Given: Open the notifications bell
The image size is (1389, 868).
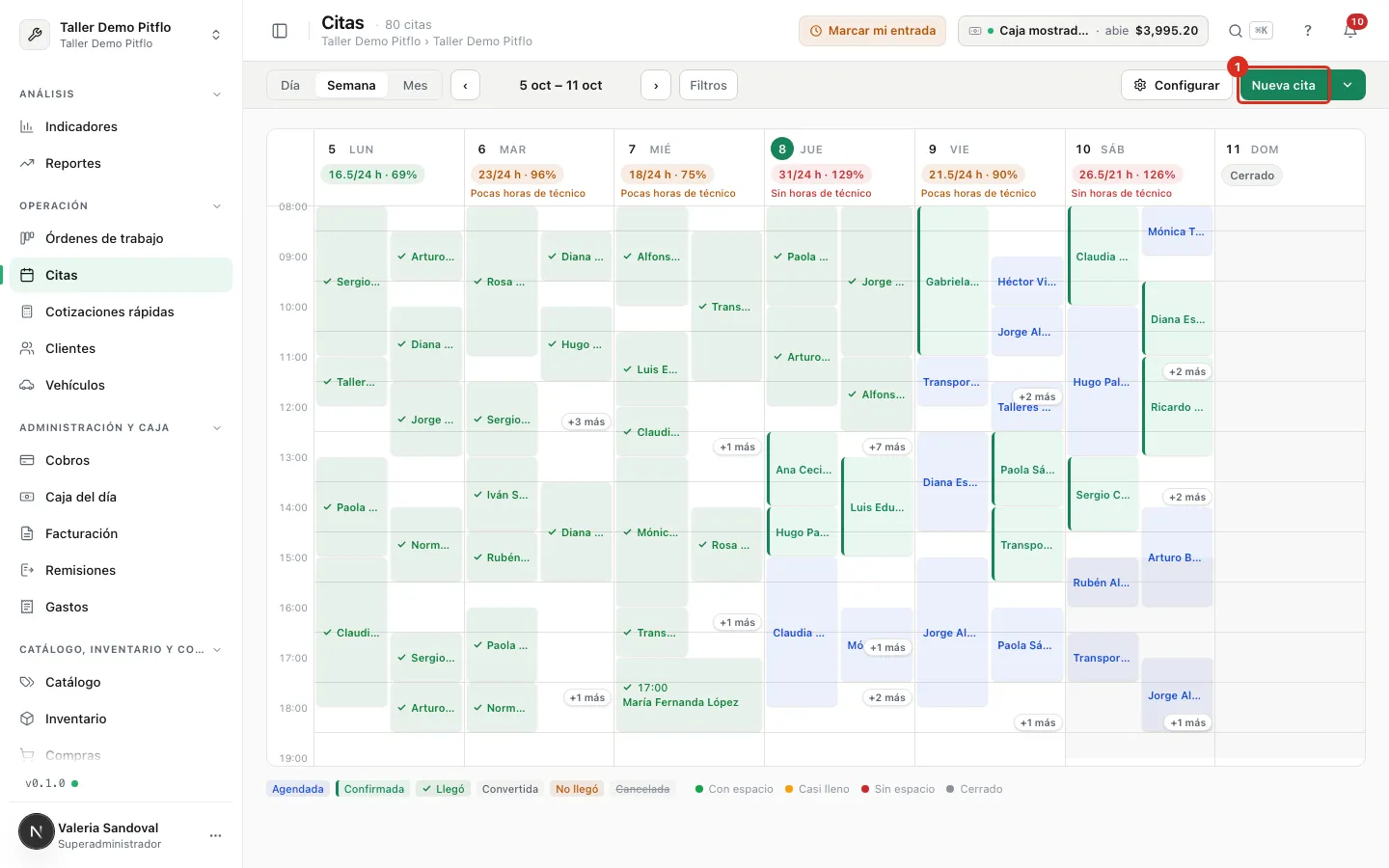Looking at the screenshot, I should point(1350,31).
